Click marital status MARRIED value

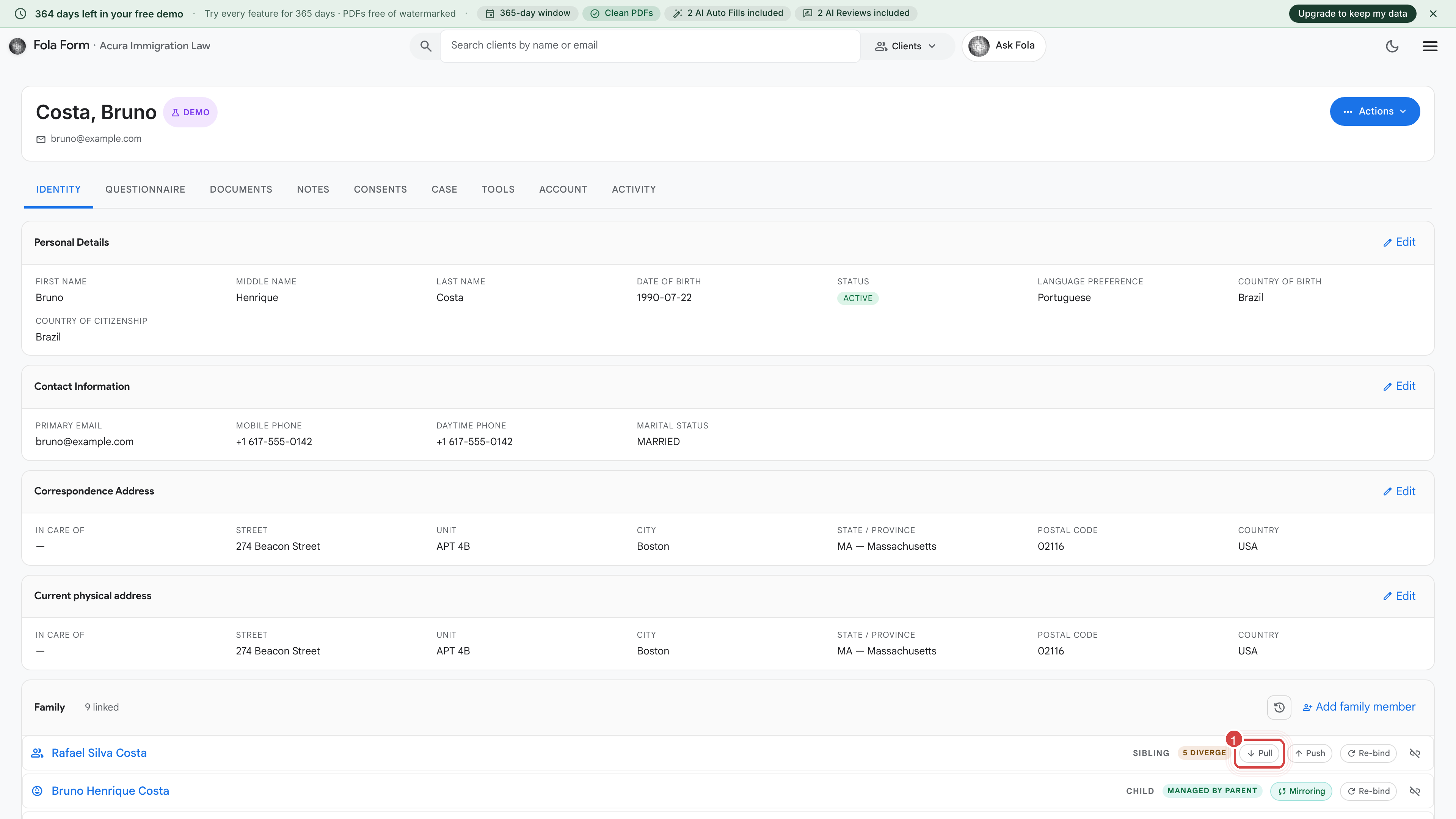pos(658,441)
